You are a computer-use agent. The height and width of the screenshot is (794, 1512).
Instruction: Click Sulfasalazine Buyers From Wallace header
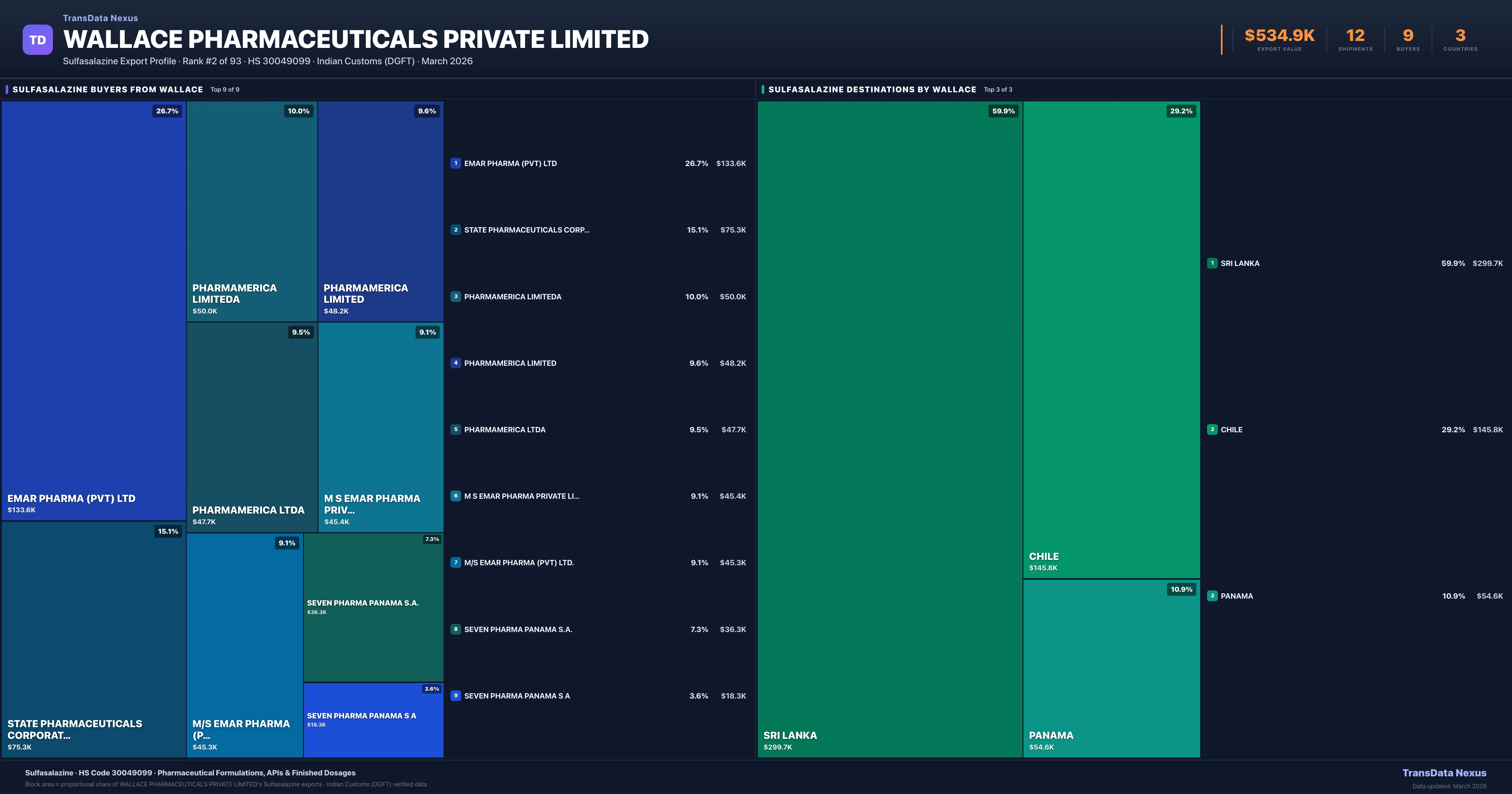tap(107, 89)
